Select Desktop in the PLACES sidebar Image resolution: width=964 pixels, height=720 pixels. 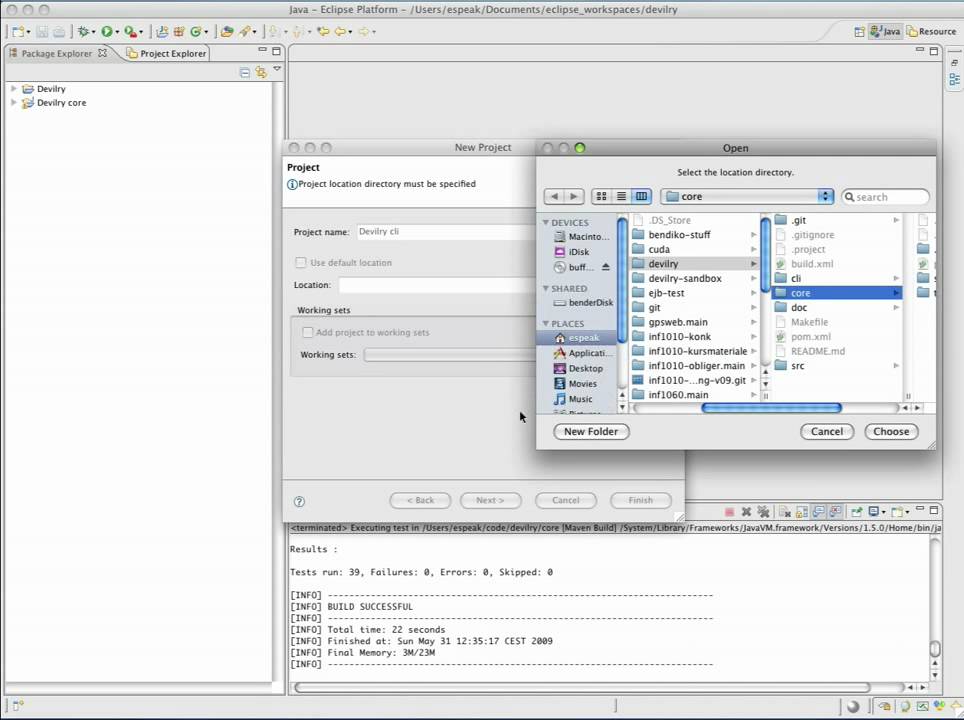[577, 368]
